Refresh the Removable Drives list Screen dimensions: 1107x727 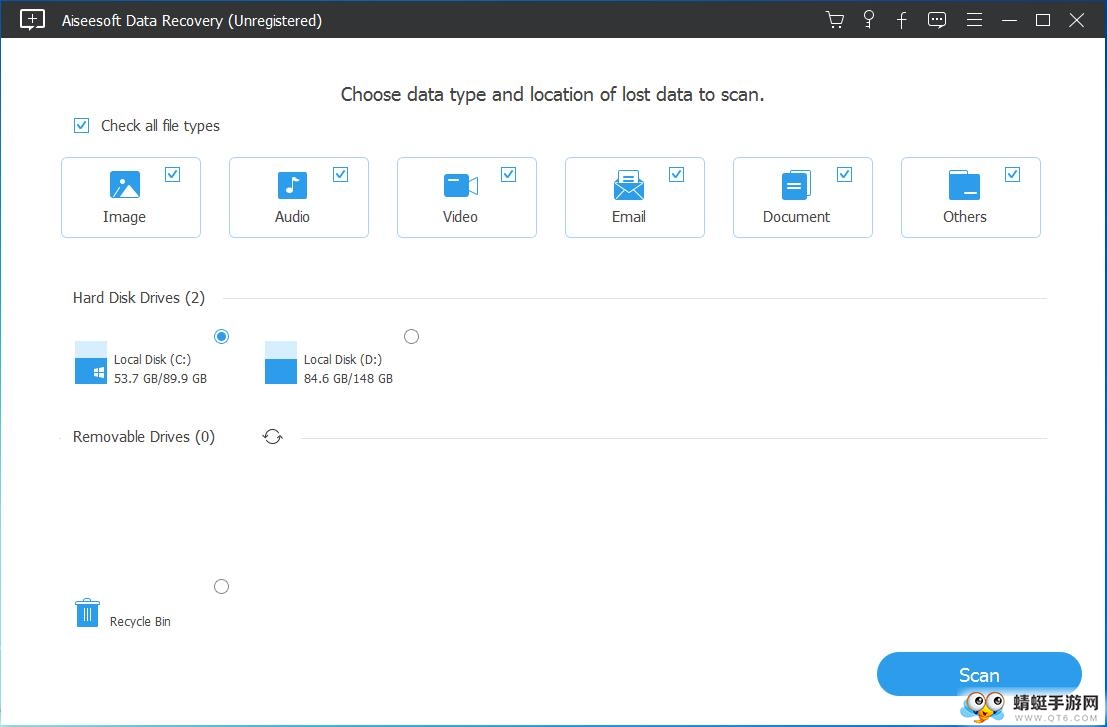tap(273, 437)
